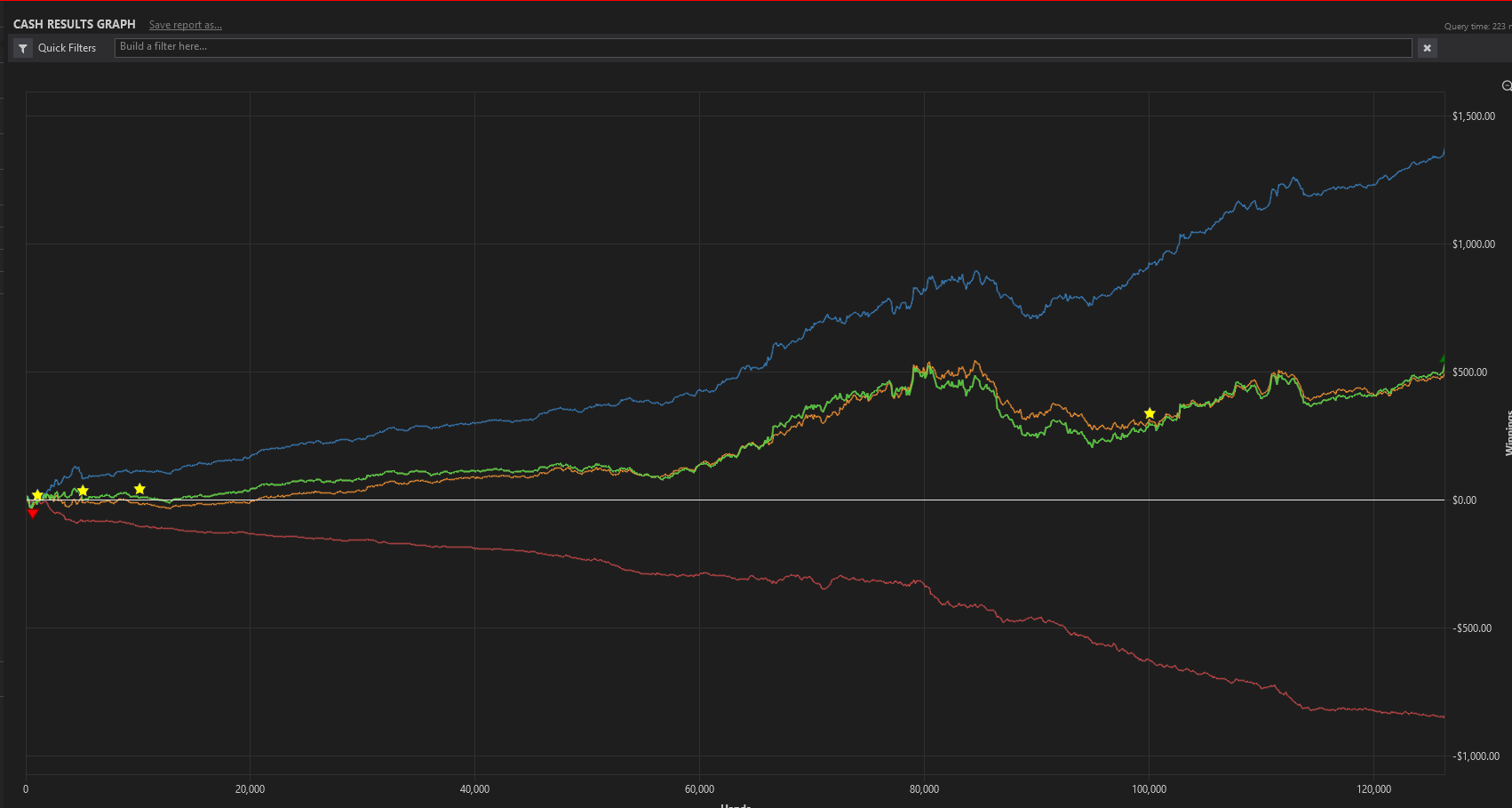Click the '$1,000.00' axis label
The width and height of the screenshot is (1512, 808).
(1474, 244)
